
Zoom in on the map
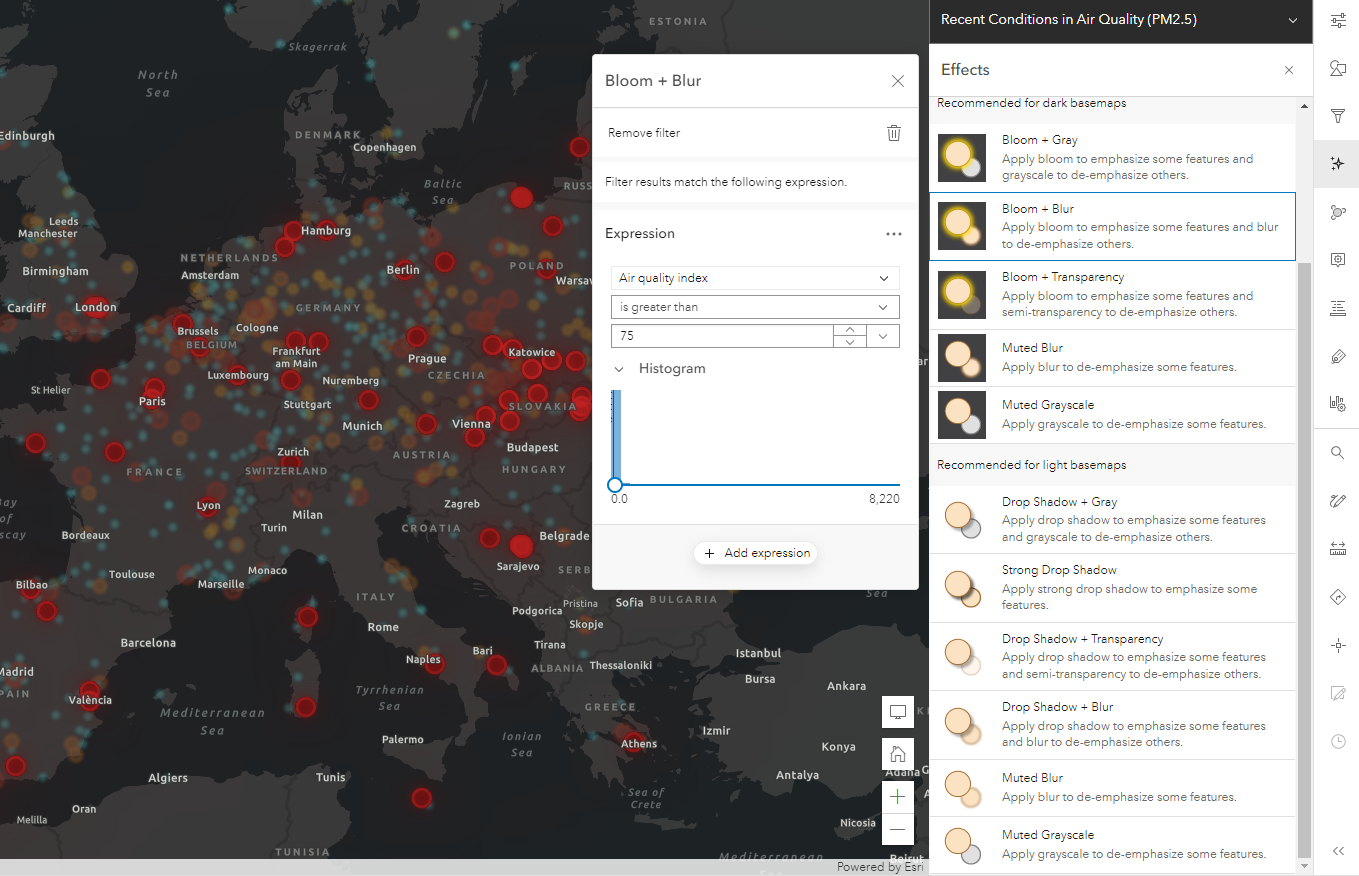coord(897,796)
